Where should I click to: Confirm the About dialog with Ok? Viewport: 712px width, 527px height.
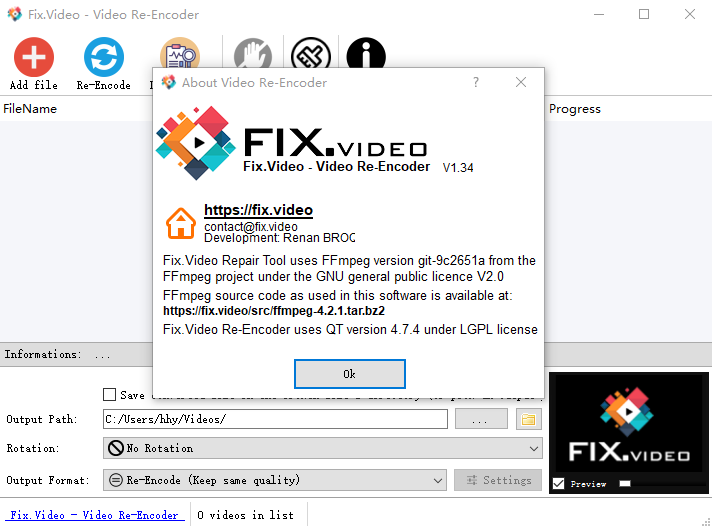(350, 374)
